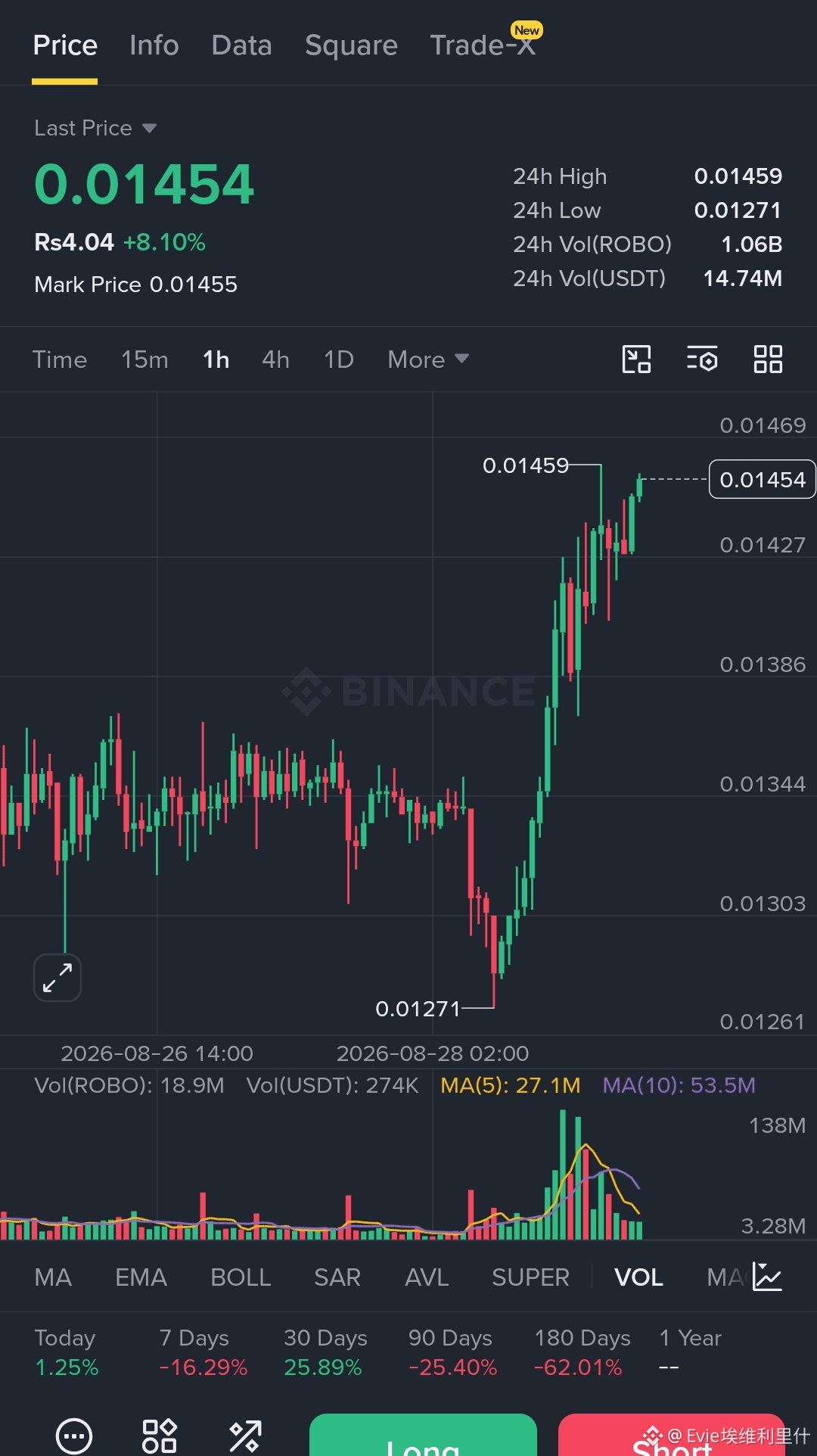Tap the Today 1.25% performance

click(x=67, y=1352)
